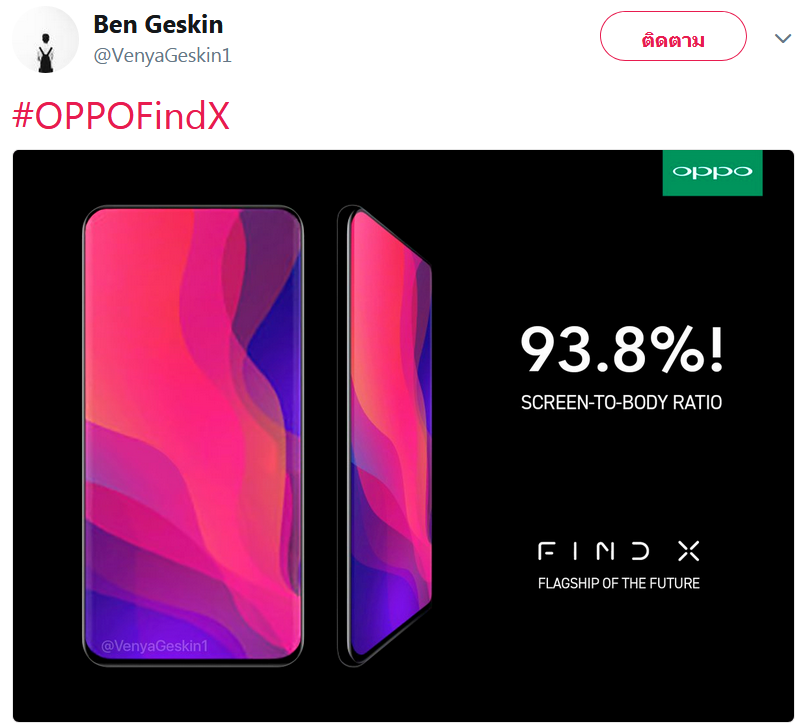Viewport: 798px width, 727px height.
Task: Open the #OPPOFindX hashtag
Action: (x=121, y=116)
